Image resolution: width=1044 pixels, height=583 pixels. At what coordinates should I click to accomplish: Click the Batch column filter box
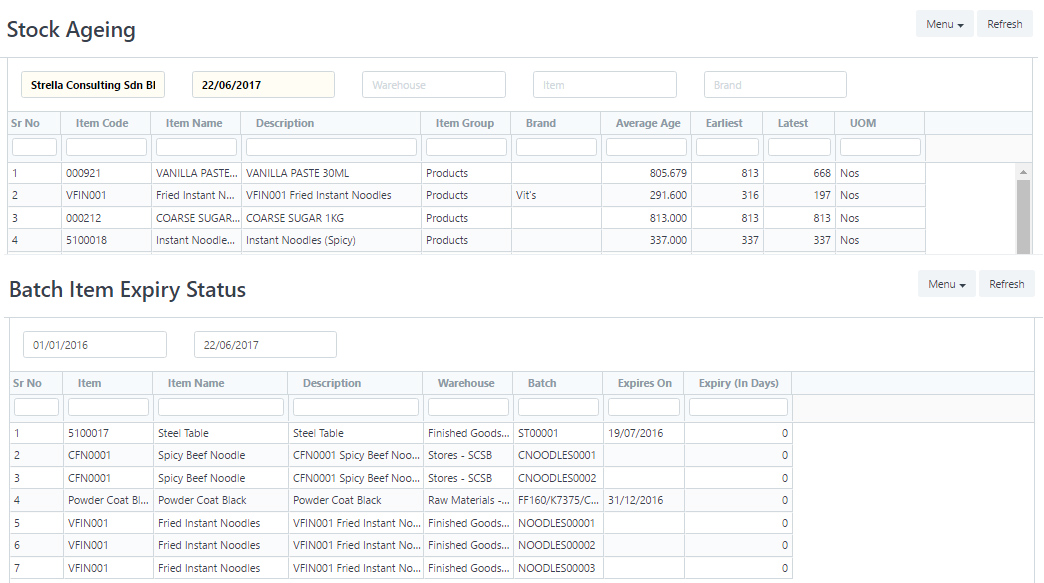[x=558, y=407]
